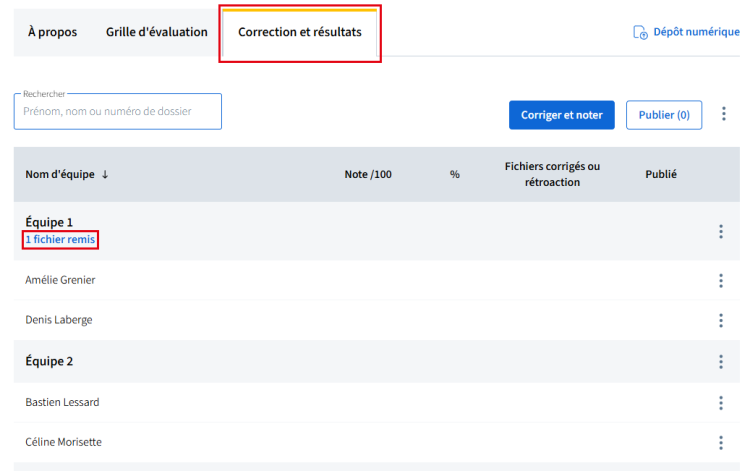Select the Amélie Grenier row name
This screenshot has height=471, width=750.
60,280
